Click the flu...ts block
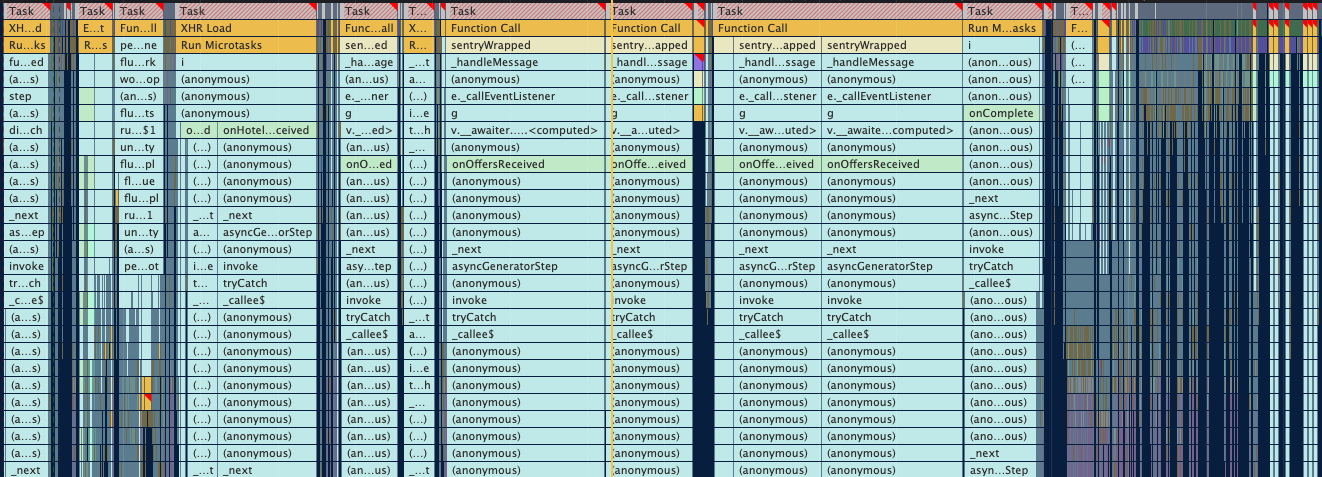1322x477 pixels. [x=139, y=113]
